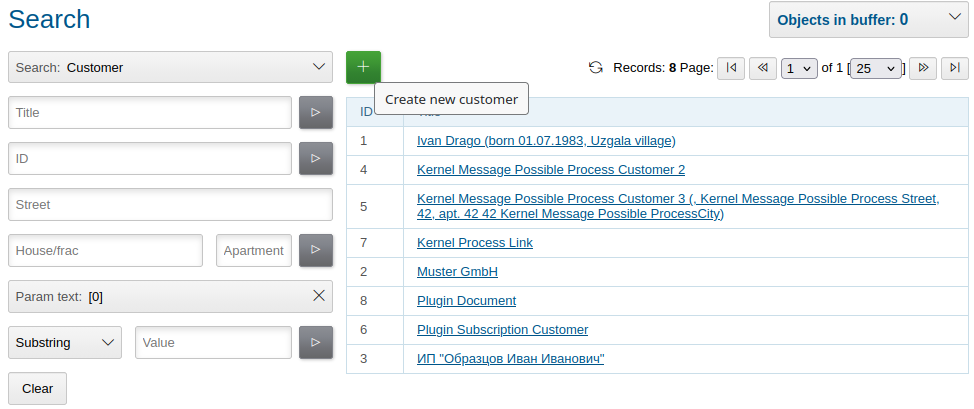This screenshot has width=974, height=409.
Task: Go to last page button
Action: (x=955, y=68)
